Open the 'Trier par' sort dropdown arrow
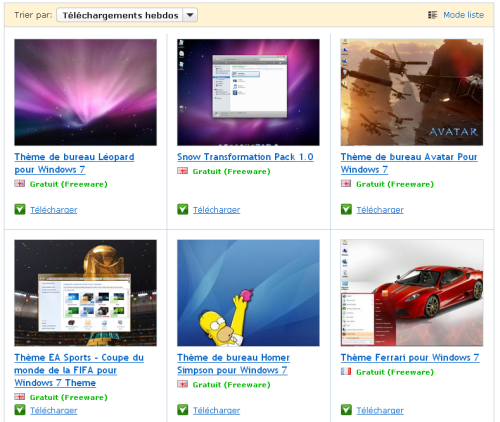This screenshot has width=500, height=422. coord(190,15)
